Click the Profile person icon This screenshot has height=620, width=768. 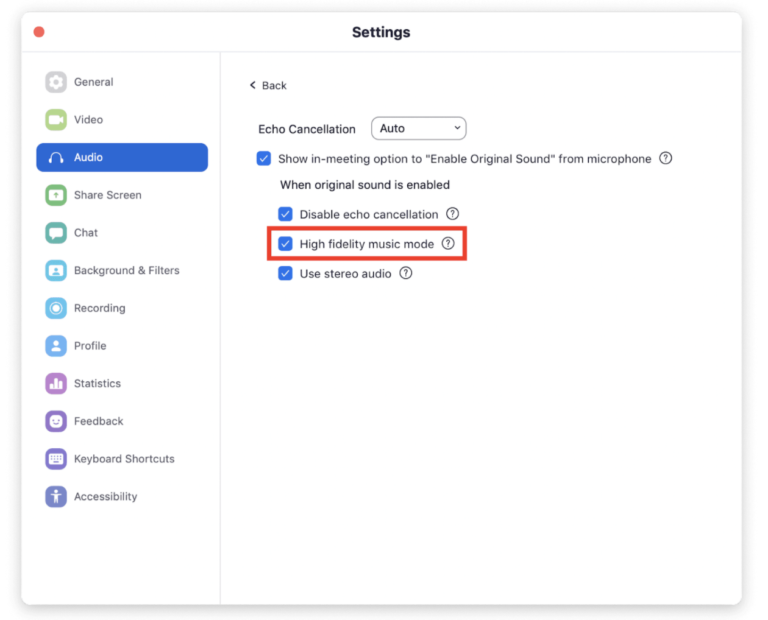coord(56,346)
